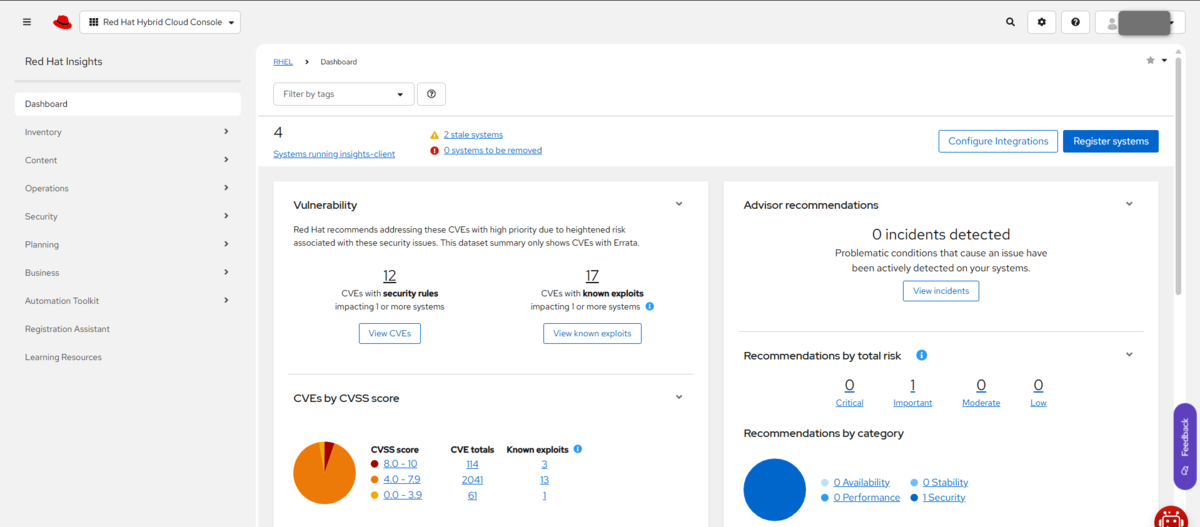Viewport: 1200px width, 527px height.
Task: Open the 1 Security category link
Action: (944, 497)
